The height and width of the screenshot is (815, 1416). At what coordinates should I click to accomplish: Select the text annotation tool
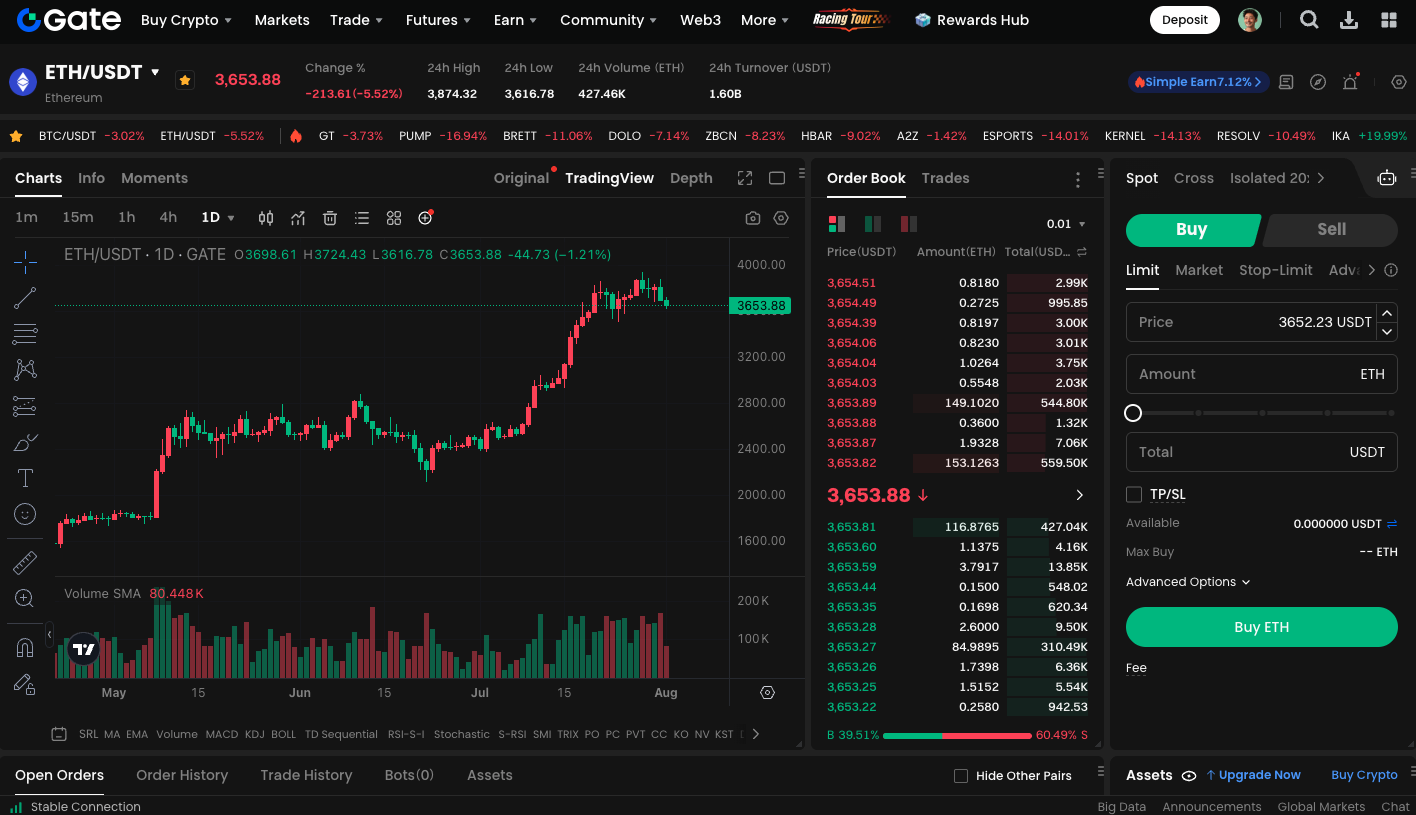pos(25,478)
